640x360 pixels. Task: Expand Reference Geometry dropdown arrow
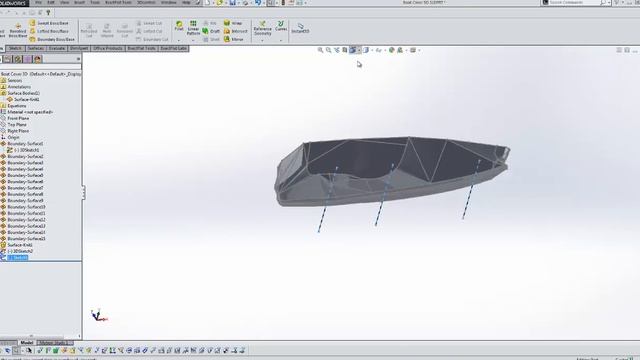click(x=262, y=40)
